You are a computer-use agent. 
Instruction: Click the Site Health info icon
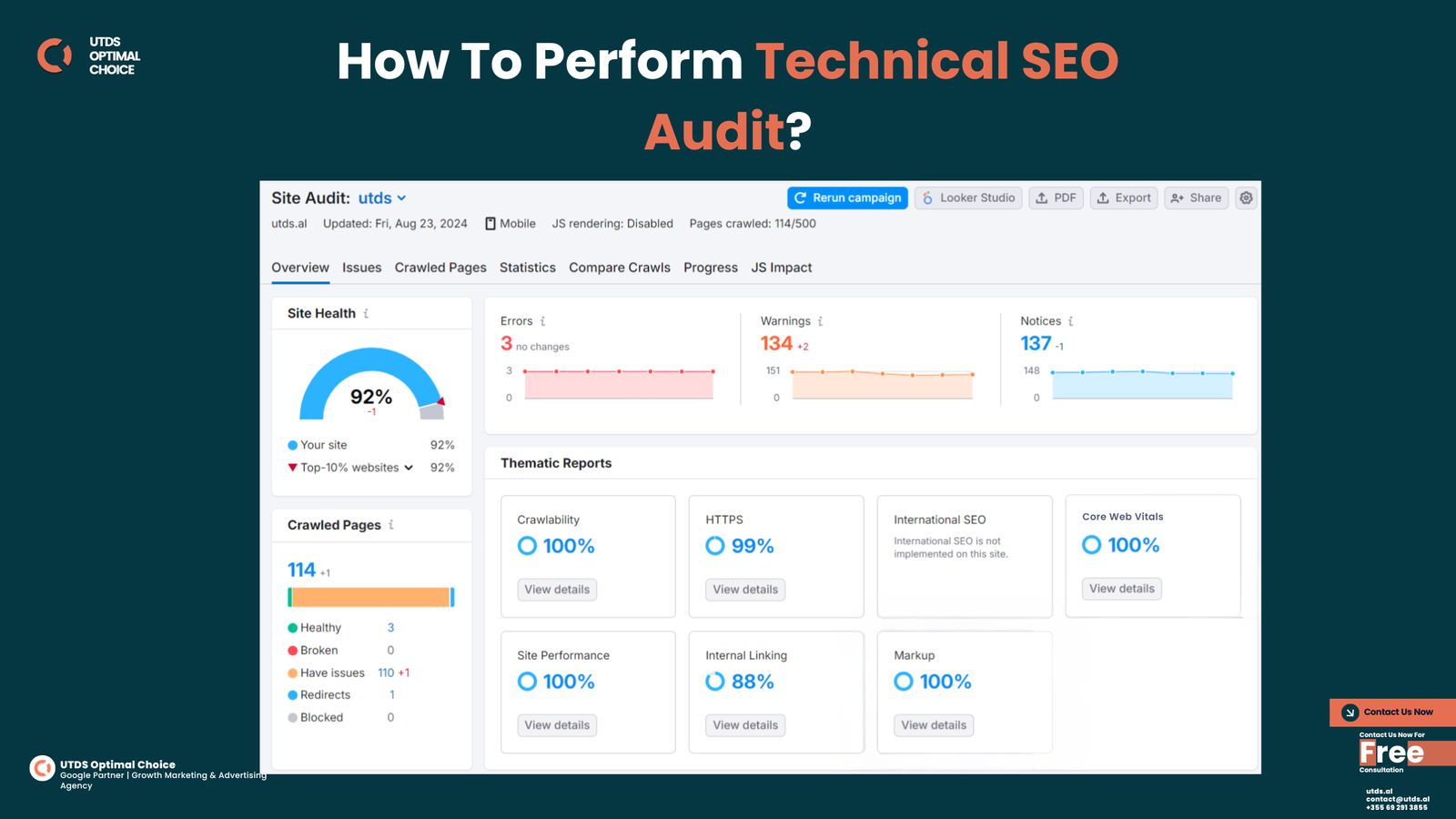366,313
